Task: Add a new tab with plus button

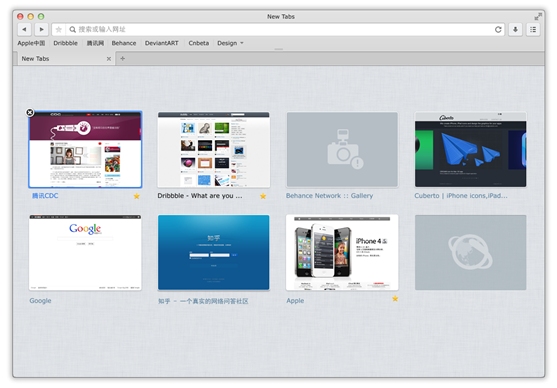Action: click(x=123, y=58)
